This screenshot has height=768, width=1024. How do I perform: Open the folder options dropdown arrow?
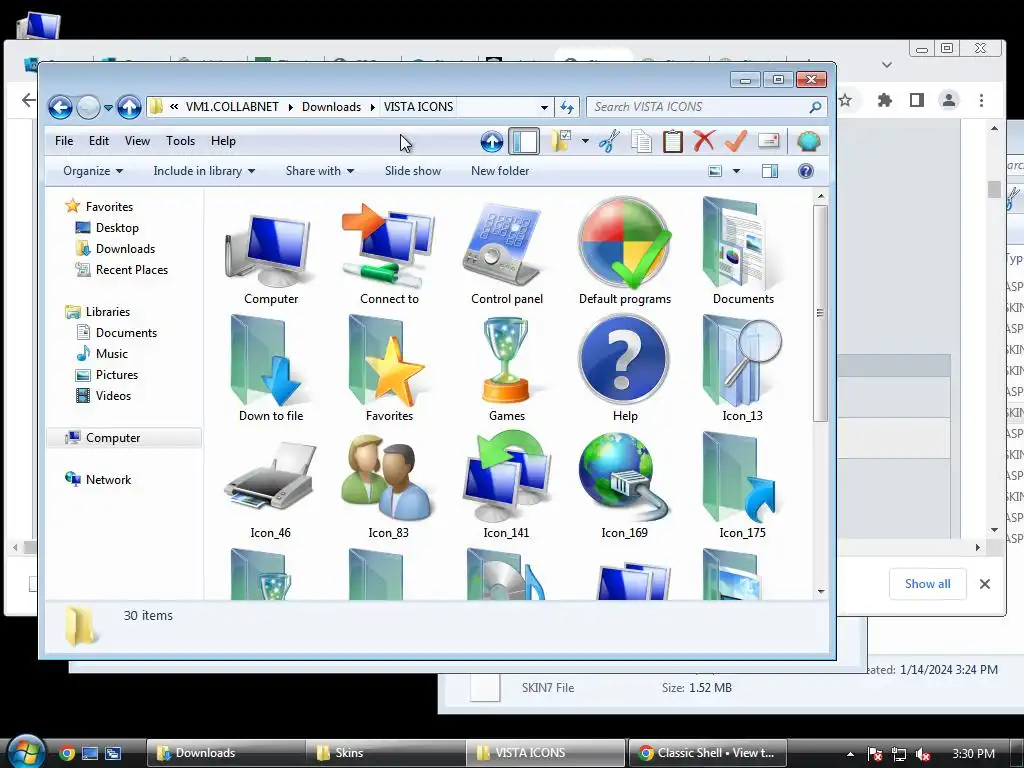tap(585, 141)
